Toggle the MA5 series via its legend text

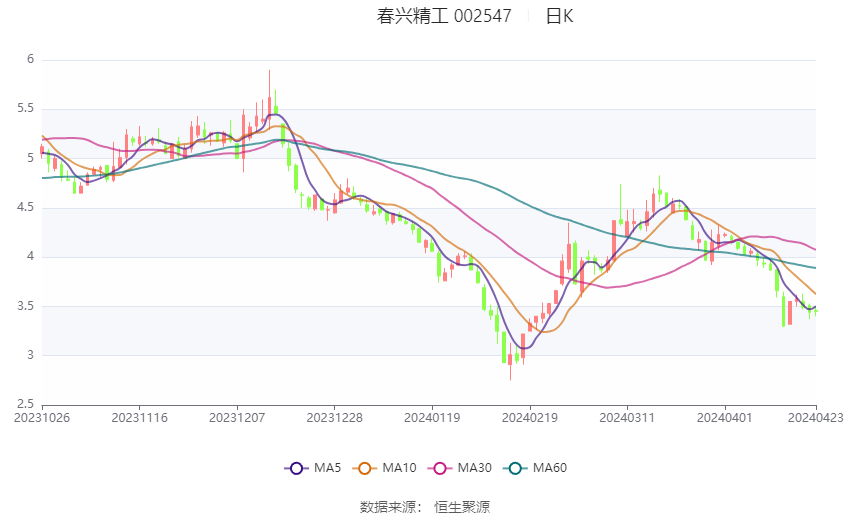[328, 467]
